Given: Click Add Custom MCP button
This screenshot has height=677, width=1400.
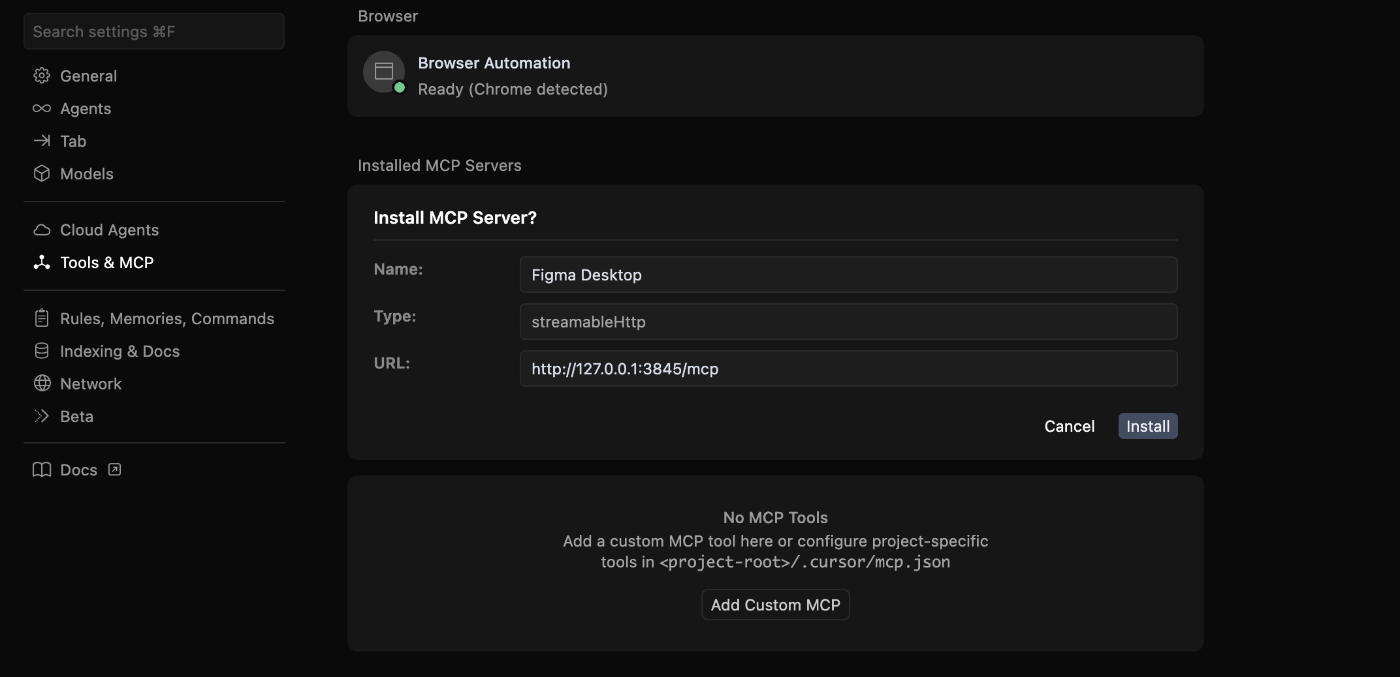Looking at the screenshot, I should (x=775, y=605).
